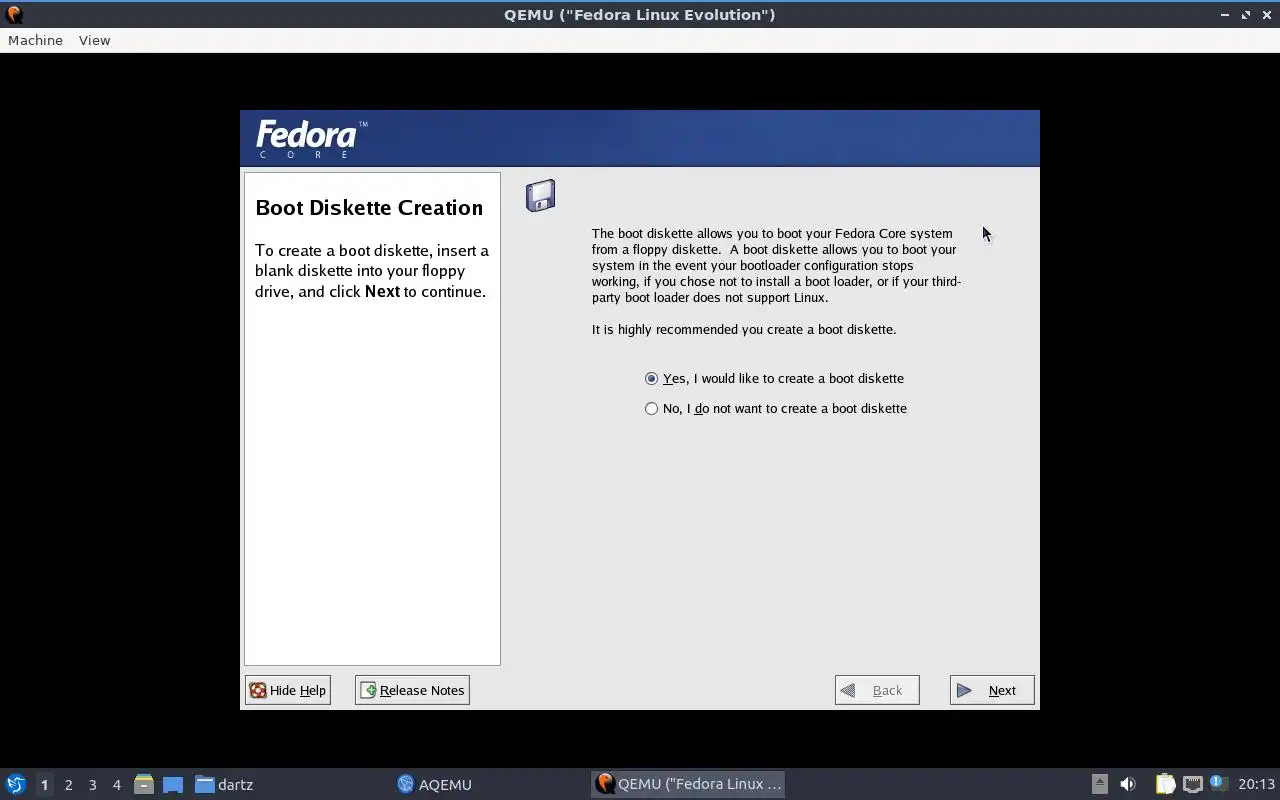
Task: Open the Release Notes
Action: pyautogui.click(x=412, y=690)
